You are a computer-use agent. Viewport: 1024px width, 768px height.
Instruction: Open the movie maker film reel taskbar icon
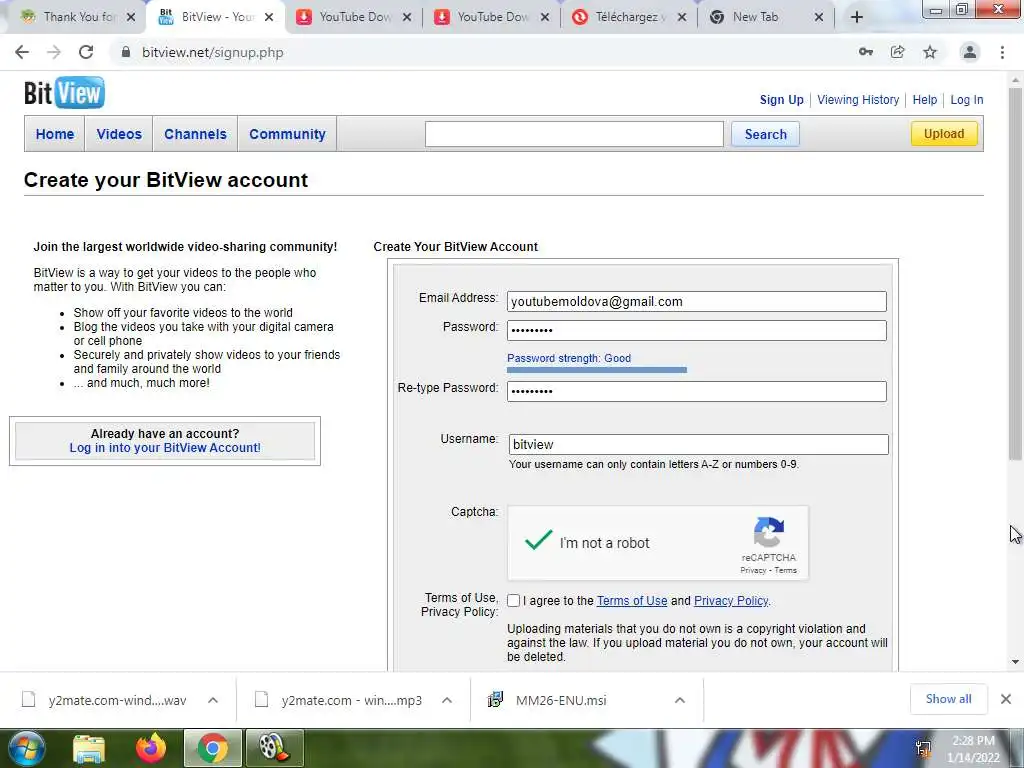coord(274,748)
